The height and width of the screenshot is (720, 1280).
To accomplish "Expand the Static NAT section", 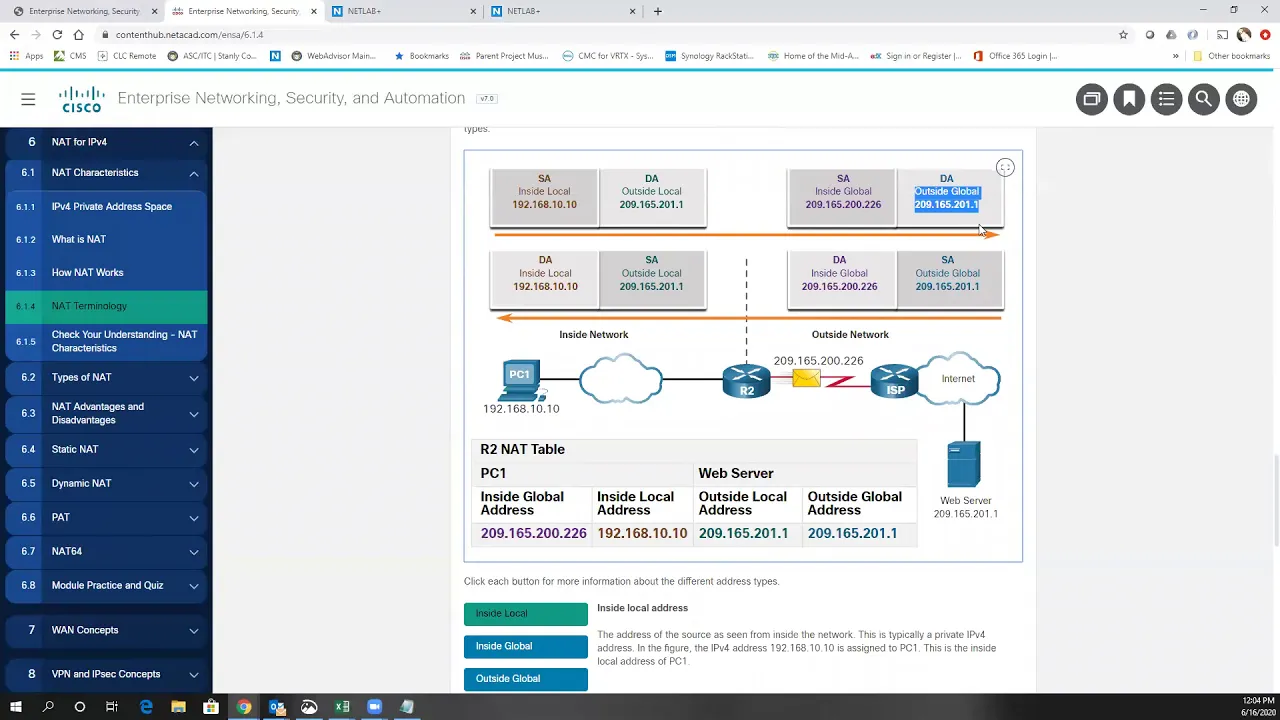I will (194, 450).
